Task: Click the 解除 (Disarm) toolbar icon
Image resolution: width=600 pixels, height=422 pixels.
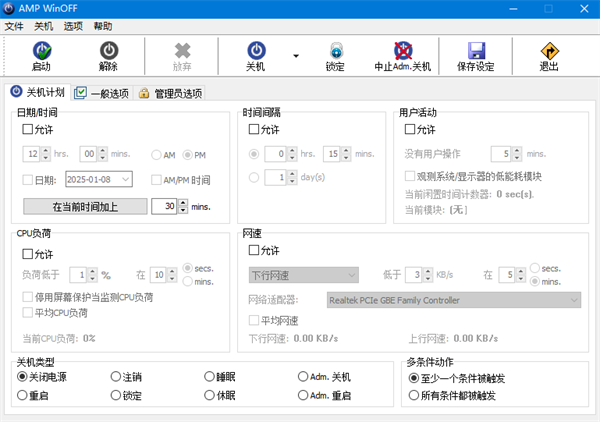Action: [109, 51]
